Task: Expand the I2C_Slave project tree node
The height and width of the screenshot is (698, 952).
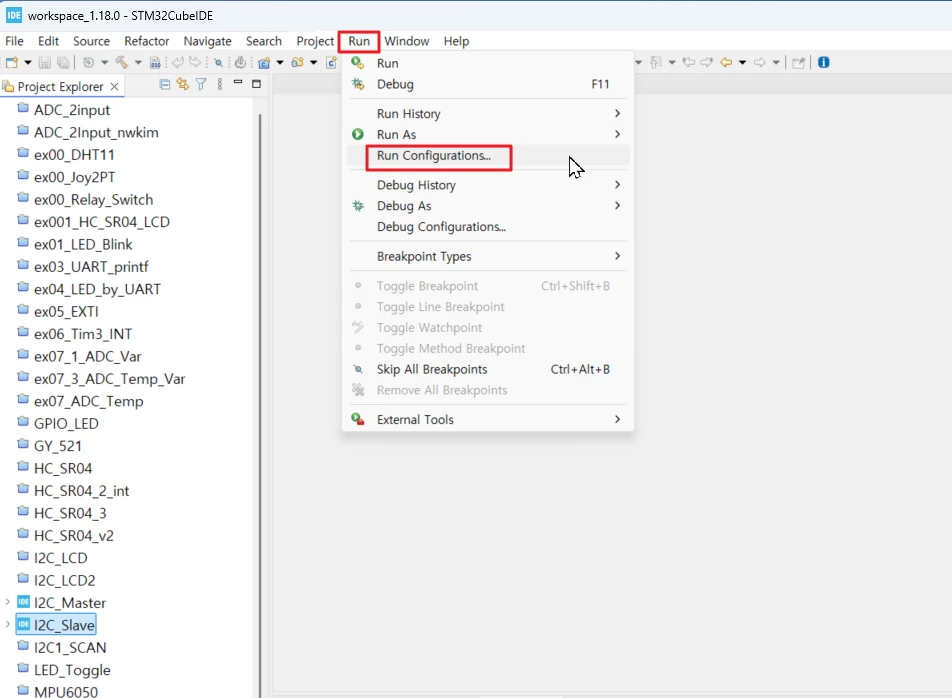Action: 7,625
